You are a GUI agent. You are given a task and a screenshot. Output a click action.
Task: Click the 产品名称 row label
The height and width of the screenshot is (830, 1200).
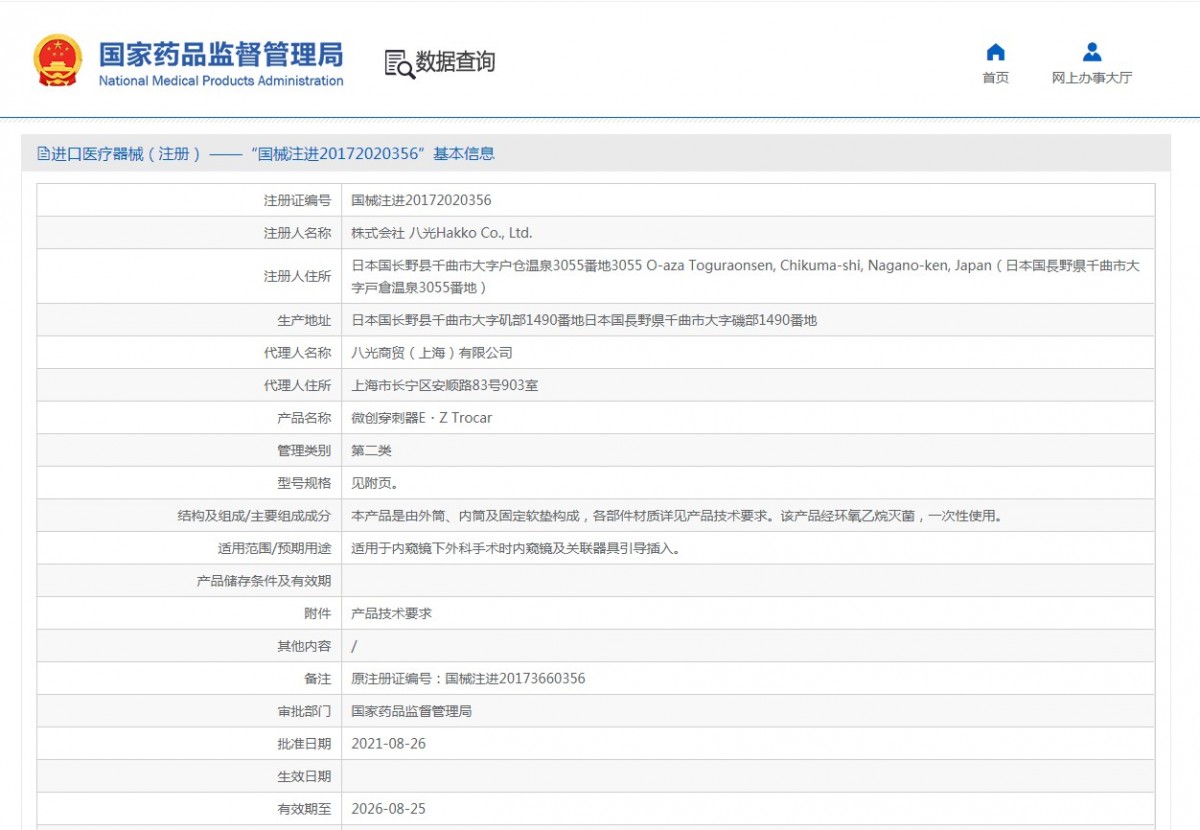(304, 418)
